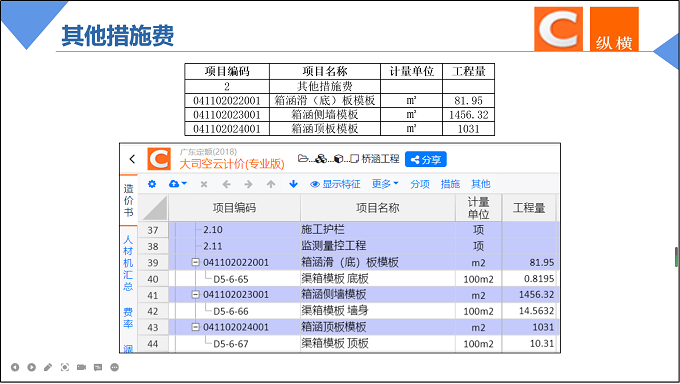Select the pen annotation tool icon

[x=48, y=368]
